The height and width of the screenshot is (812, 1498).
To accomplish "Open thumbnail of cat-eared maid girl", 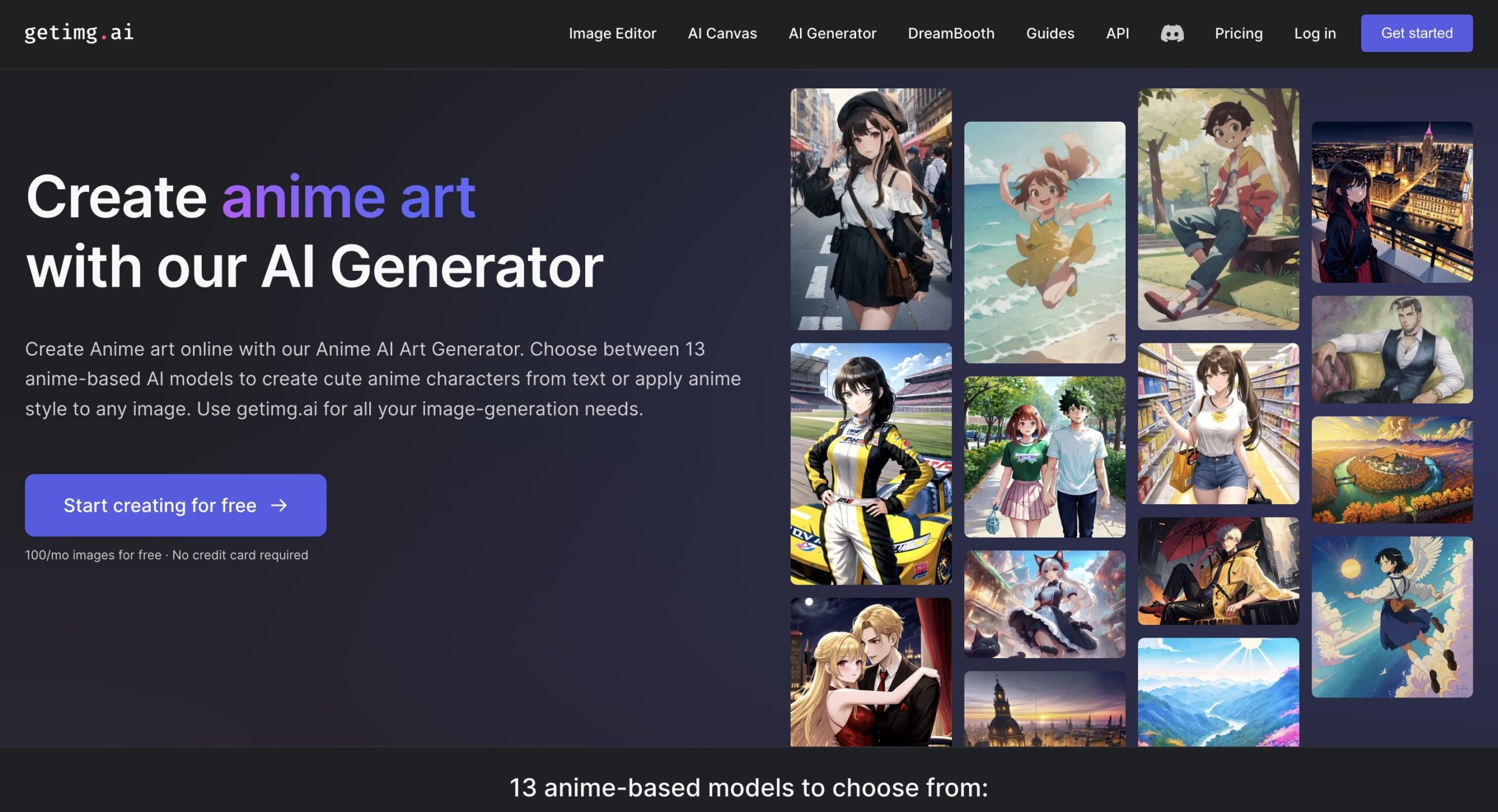I will (1045, 604).
